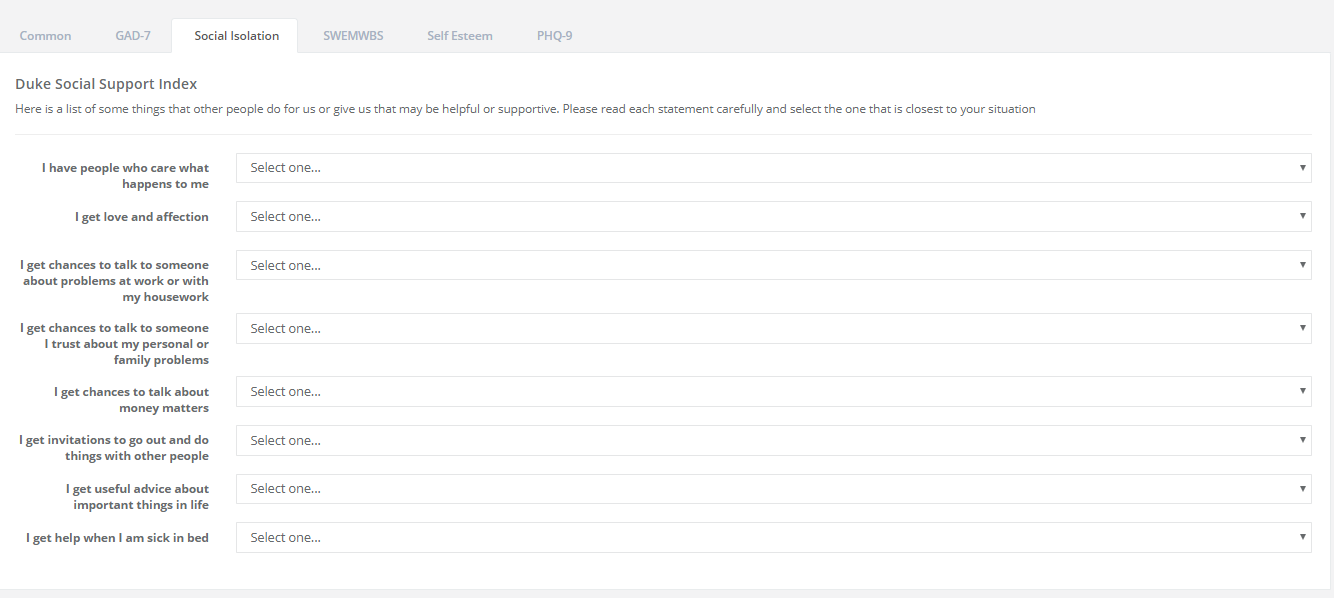
Task: Expand the 'talk about money matters' dropdown
Action: (774, 392)
